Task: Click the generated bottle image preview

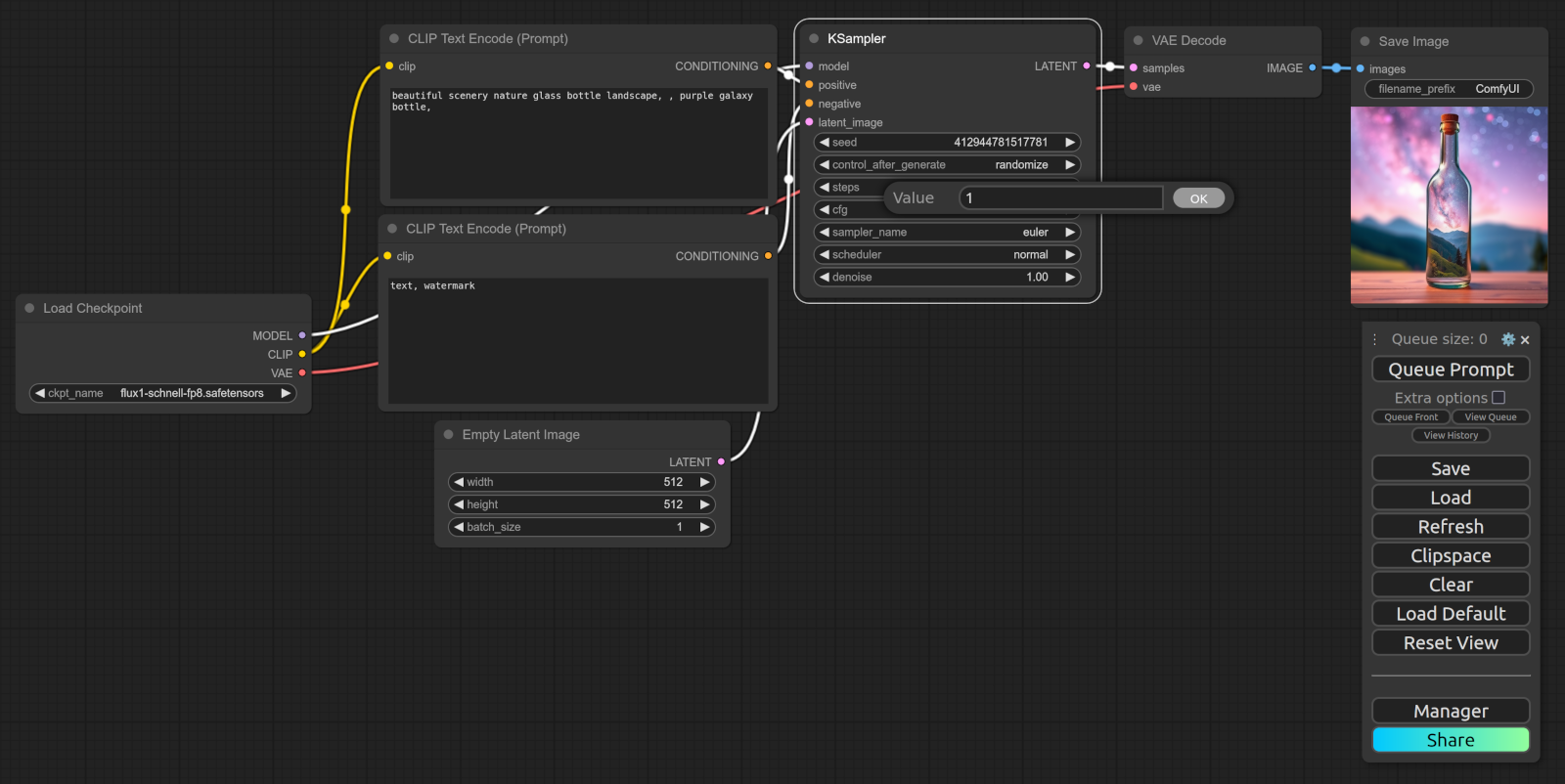Action: pos(1449,205)
